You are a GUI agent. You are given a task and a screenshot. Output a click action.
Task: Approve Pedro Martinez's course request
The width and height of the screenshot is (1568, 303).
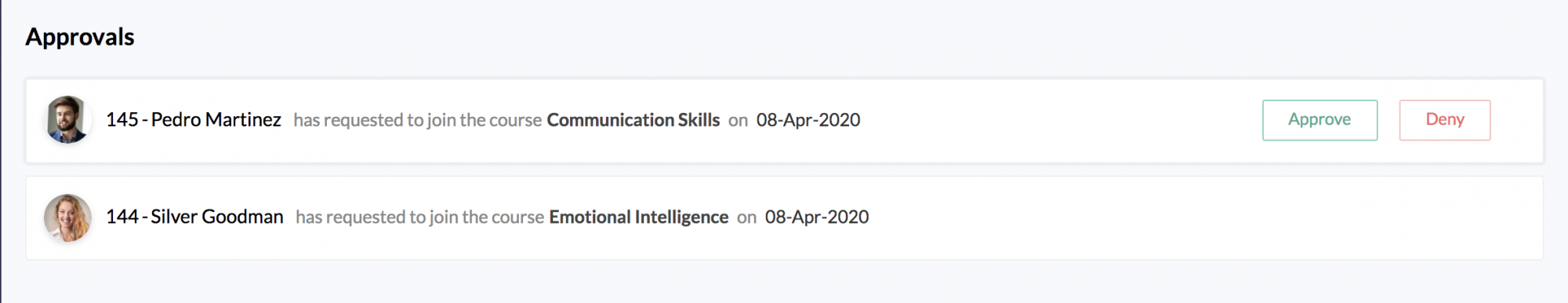pos(1319,120)
